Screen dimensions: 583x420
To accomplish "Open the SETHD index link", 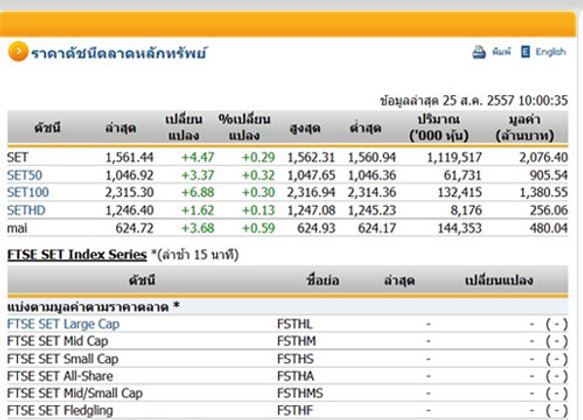I will click(26, 210).
